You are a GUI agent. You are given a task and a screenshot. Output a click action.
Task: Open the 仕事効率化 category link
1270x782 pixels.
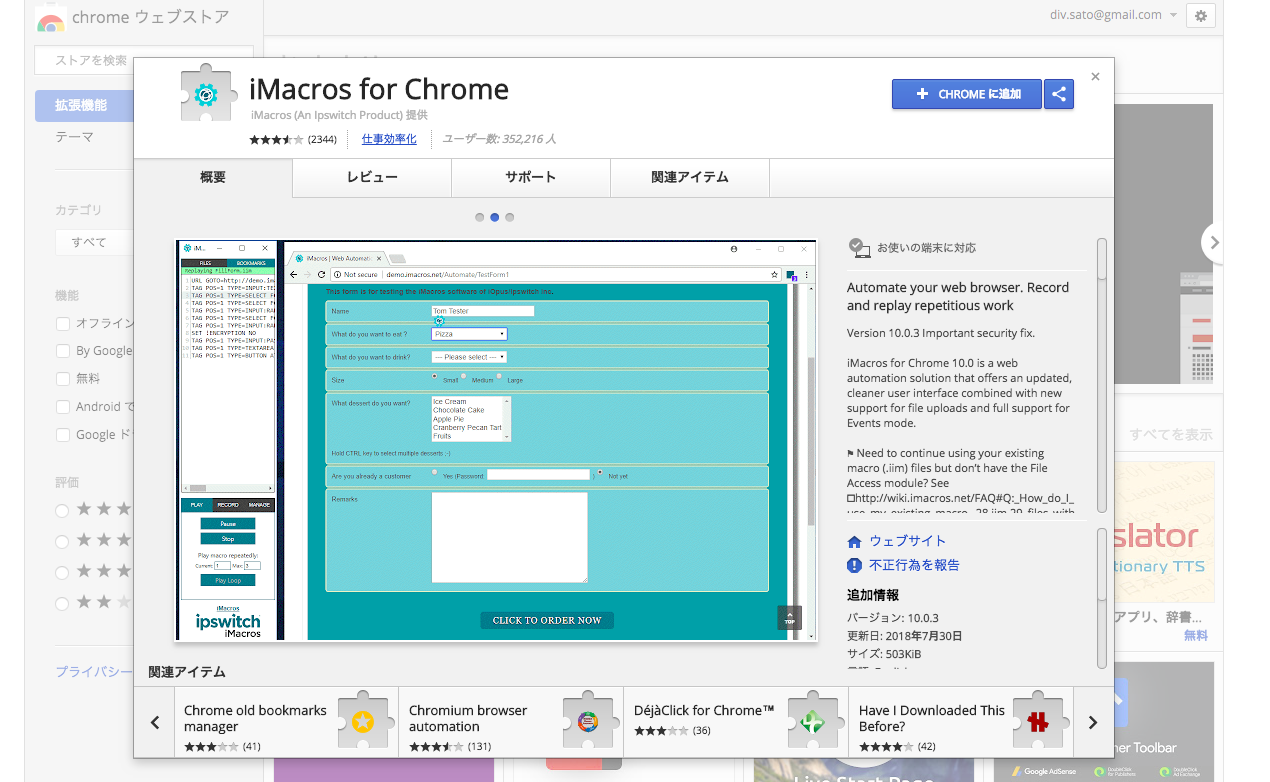click(389, 140)
